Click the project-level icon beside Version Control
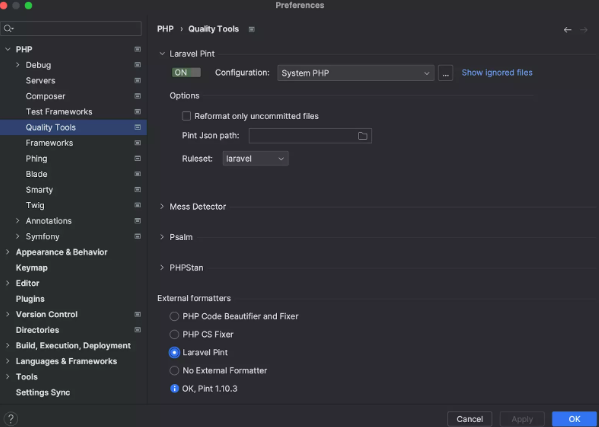This screenshot has height=427, width=599. coord(138,314)
